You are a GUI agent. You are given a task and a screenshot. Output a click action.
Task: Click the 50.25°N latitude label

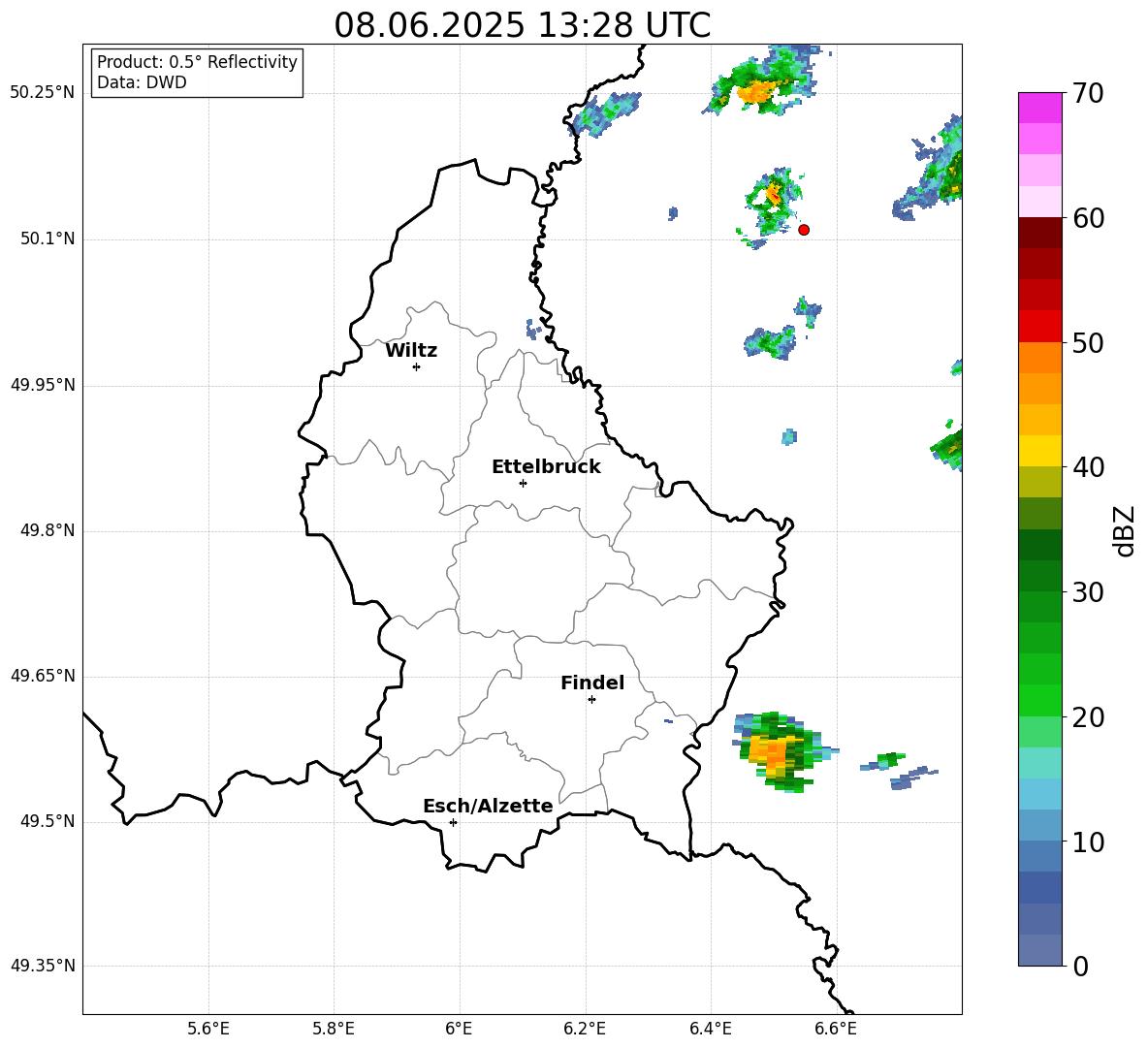43,93
